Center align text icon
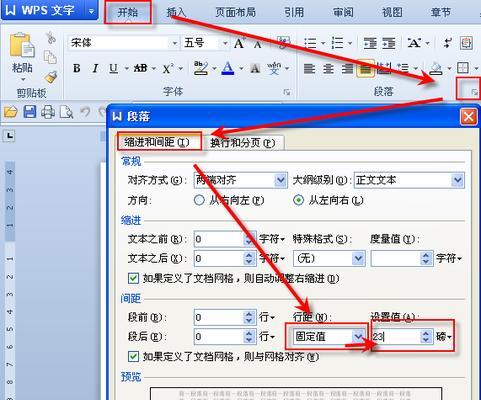Viewport: 481px width, 400px height. (328, 69)
